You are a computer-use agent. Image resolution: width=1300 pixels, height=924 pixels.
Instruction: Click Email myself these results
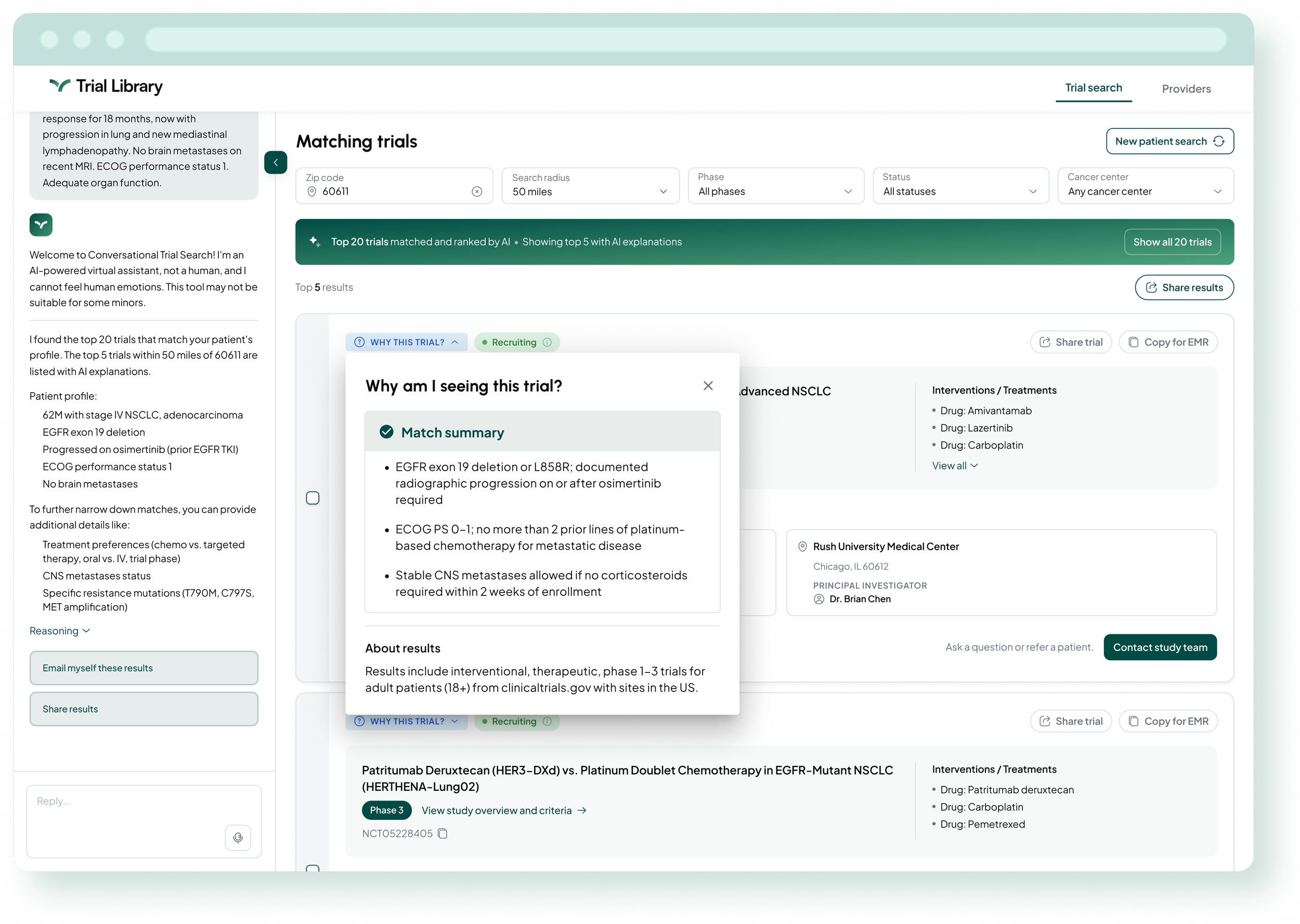tap(144, 668)
